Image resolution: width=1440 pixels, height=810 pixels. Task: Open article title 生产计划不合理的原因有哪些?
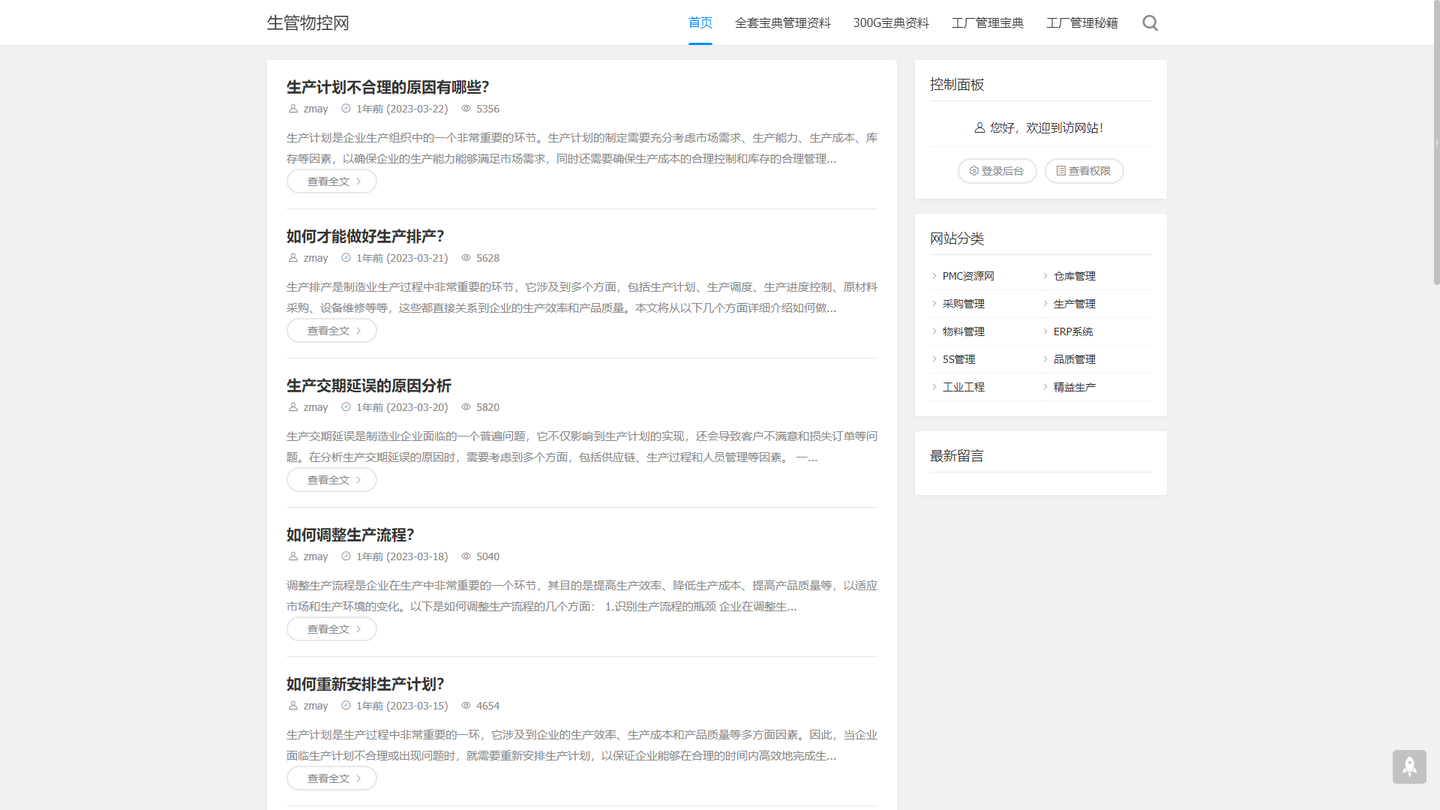click(x=388, y=87)
